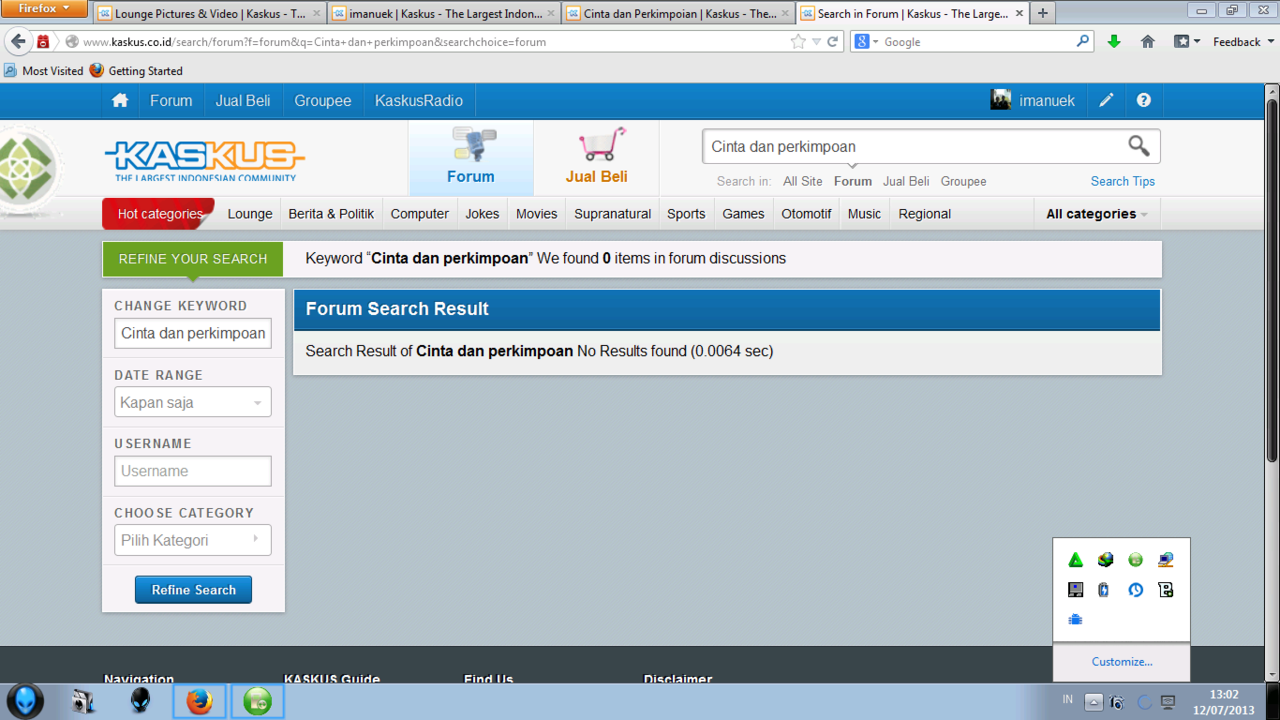Open the bookmarks menu toolbar icon
This screenshot has width=1280, height=720.
pos(1186,42)
